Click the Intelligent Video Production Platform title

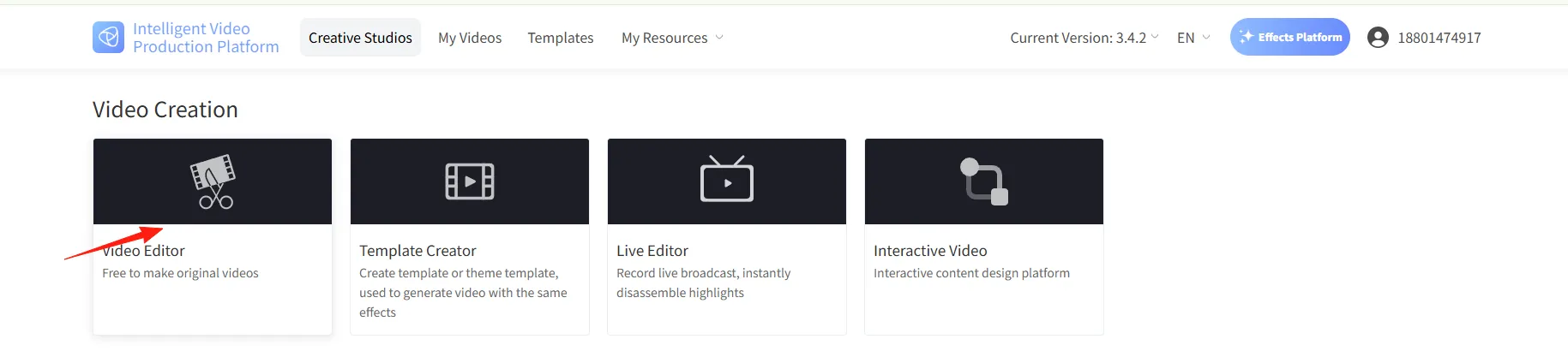(x=206, y=38)
